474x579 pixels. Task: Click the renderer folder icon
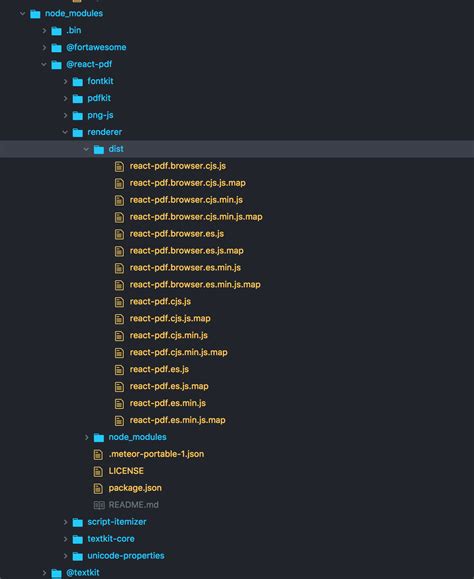[x=78, y=133]
